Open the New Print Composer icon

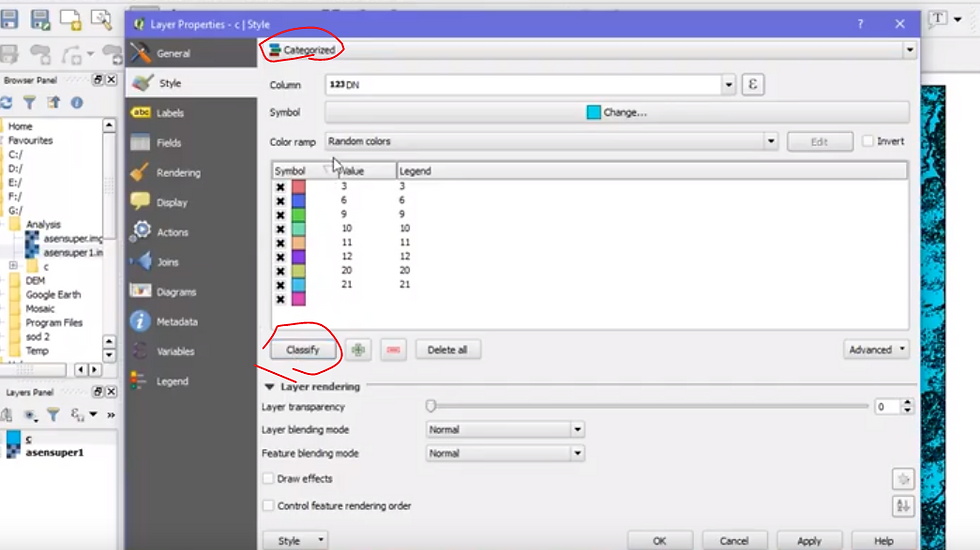click(x=71, y=19)
